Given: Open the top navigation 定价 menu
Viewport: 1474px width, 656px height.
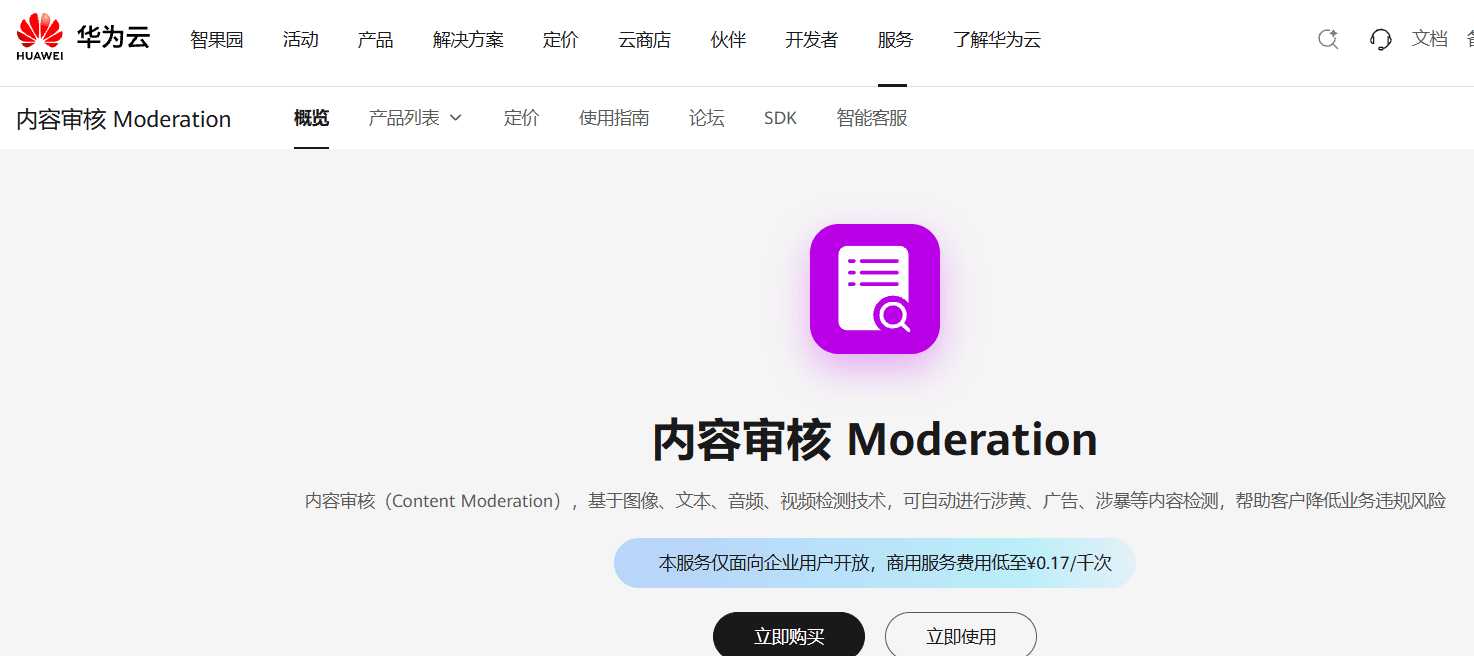Looking at the screenshot, I should (x=561, y=40).
